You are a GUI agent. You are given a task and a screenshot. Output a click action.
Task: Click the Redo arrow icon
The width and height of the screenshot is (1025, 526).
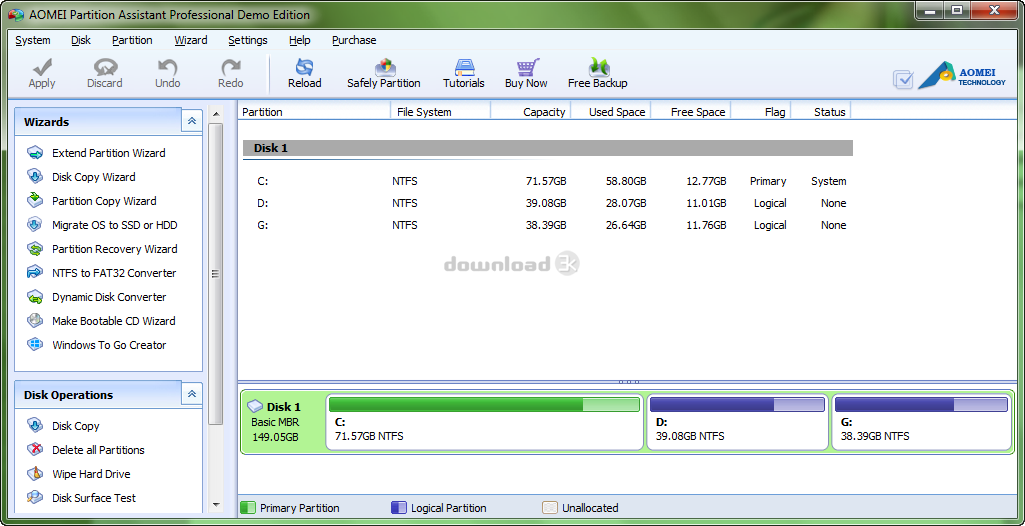(230, 67)
